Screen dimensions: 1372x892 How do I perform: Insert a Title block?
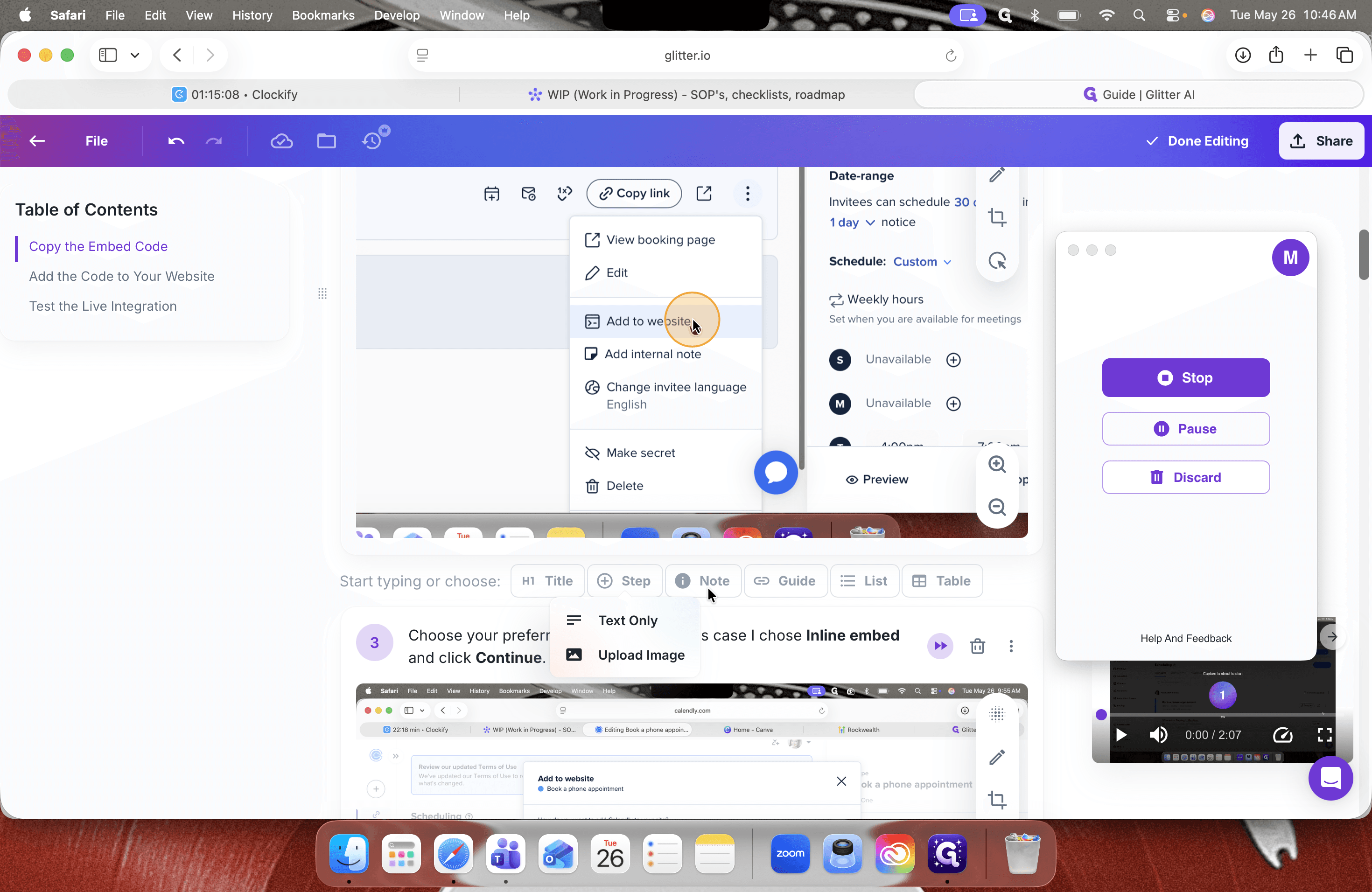point(547,581)
